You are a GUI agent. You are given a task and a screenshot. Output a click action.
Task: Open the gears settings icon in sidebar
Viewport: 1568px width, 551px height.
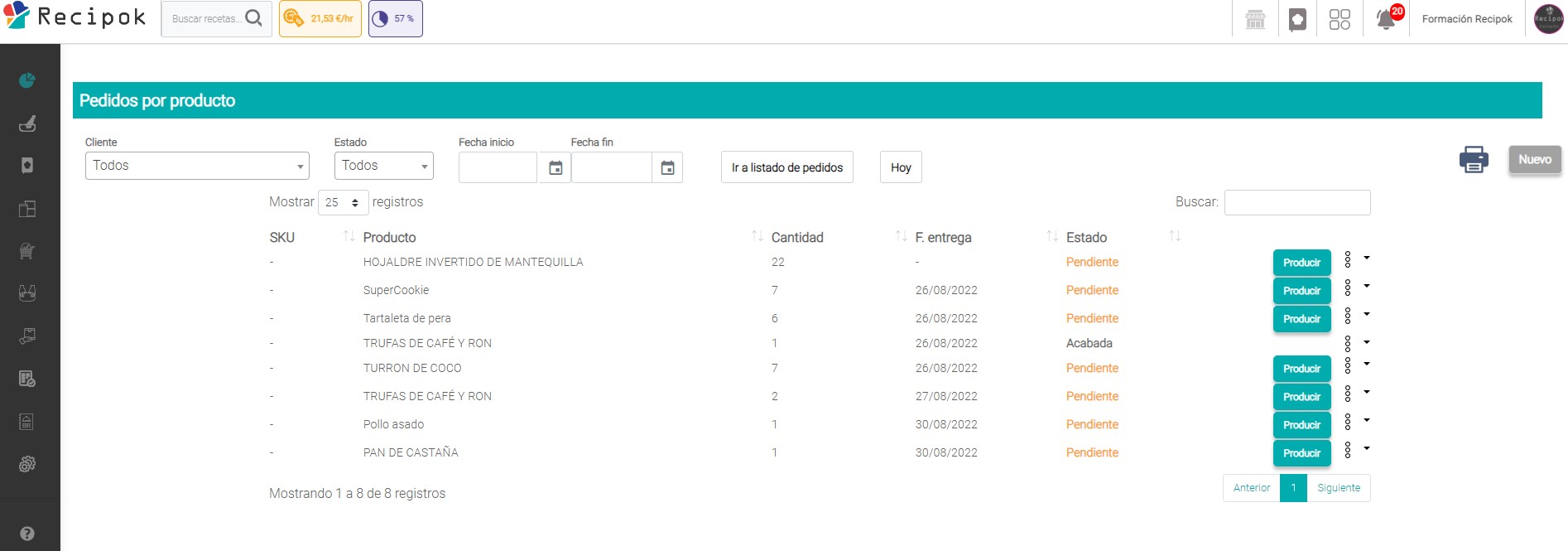coord(27,464)
